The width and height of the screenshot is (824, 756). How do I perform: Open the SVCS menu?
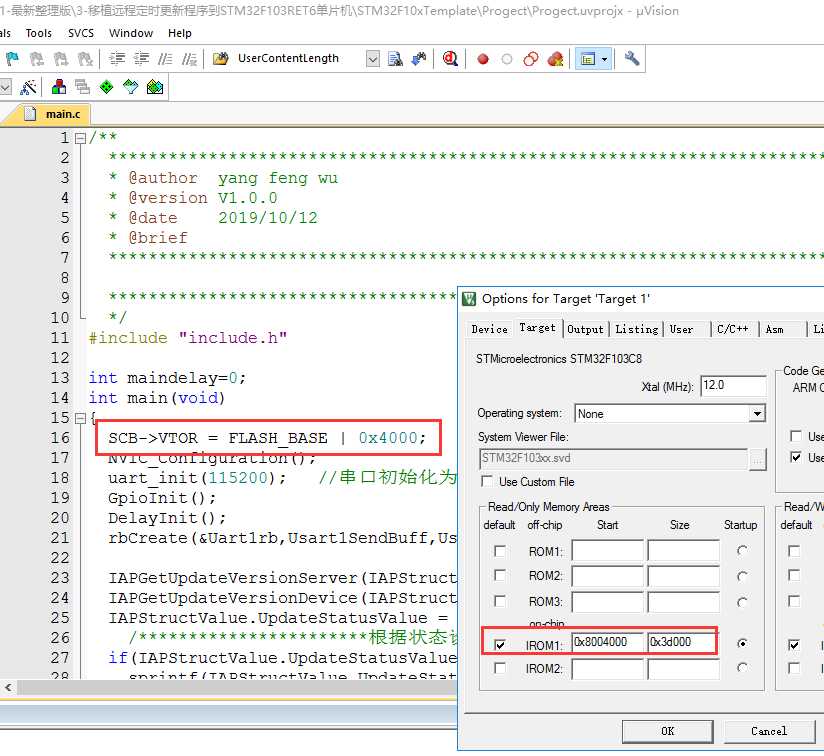click(x=81, y=33)
